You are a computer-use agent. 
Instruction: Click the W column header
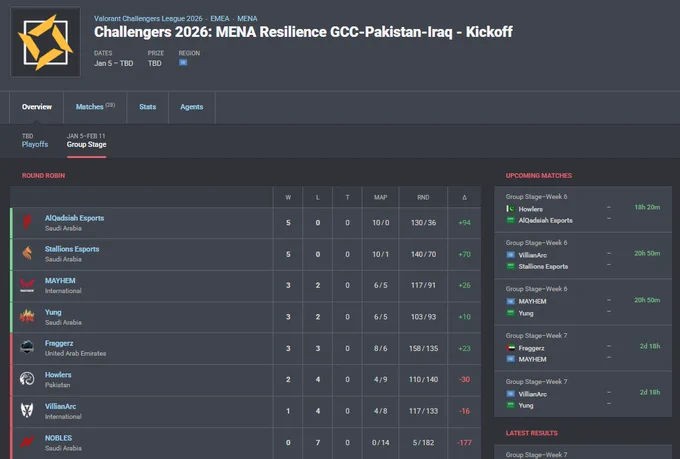(288, 197)
